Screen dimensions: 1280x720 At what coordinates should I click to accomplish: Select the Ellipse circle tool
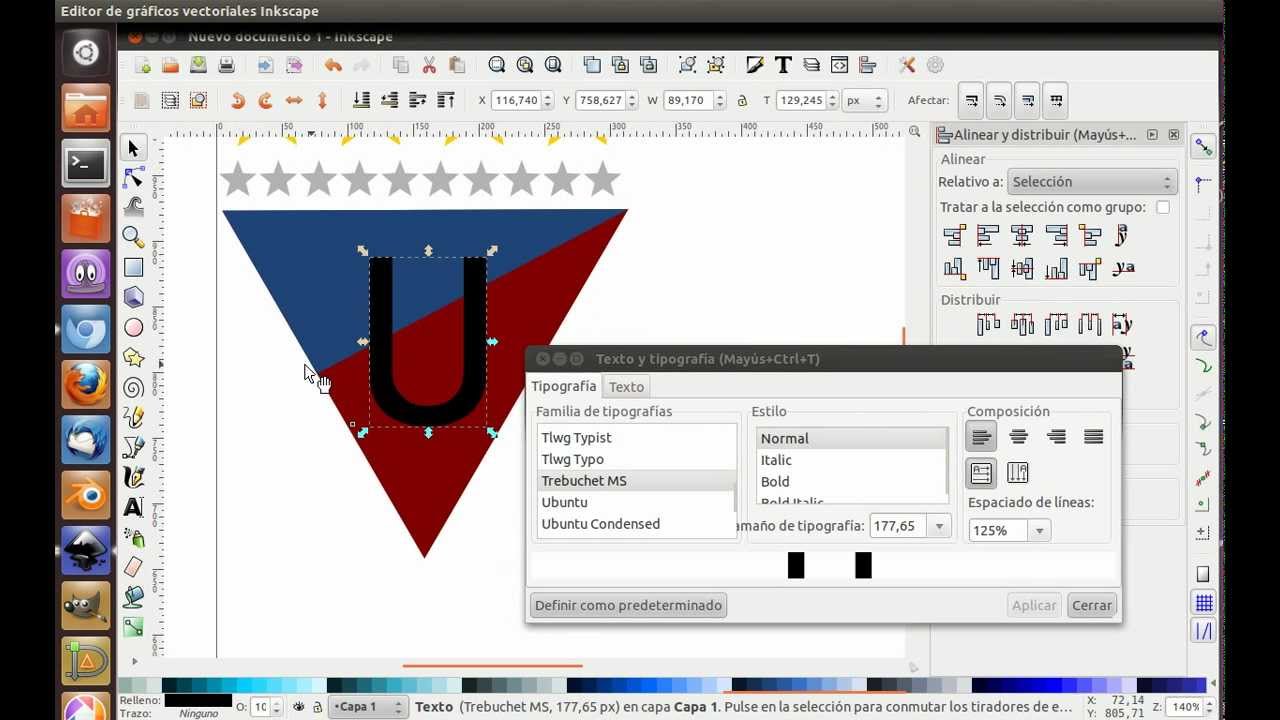[133, 327]
